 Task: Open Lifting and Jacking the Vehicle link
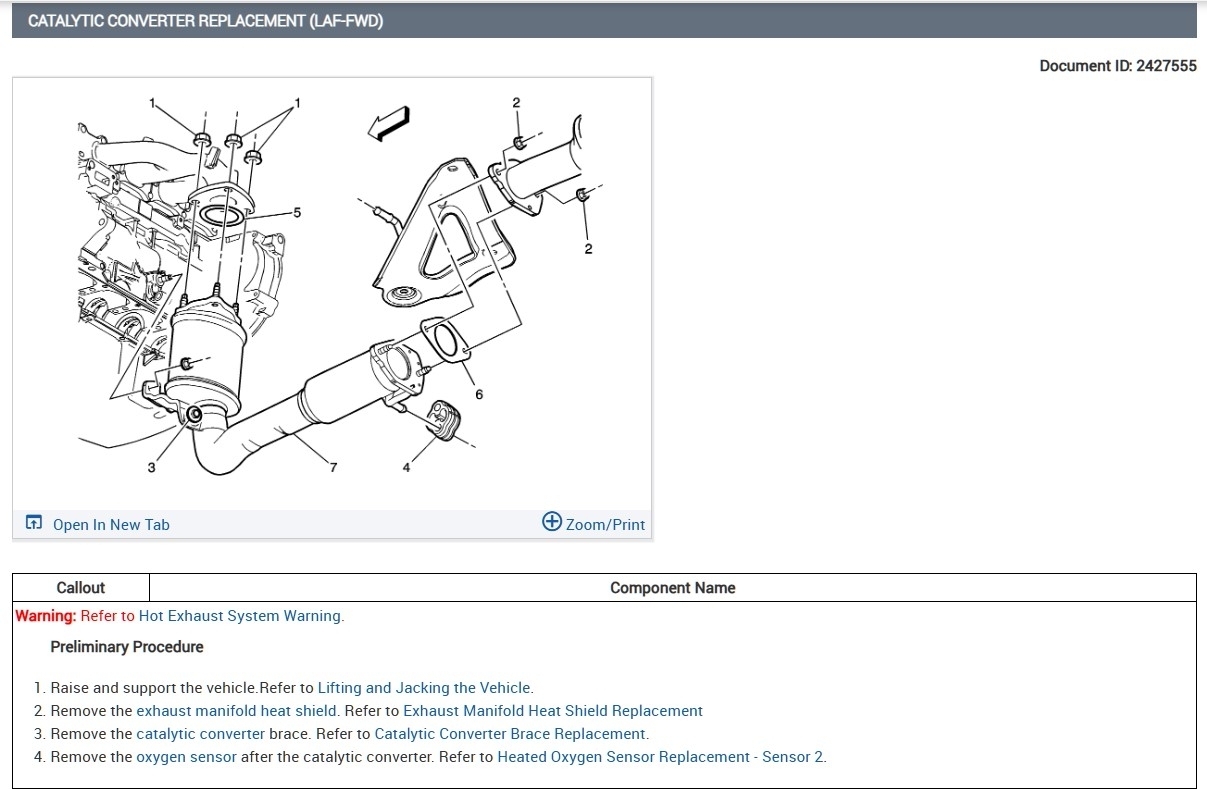[424, 688]
